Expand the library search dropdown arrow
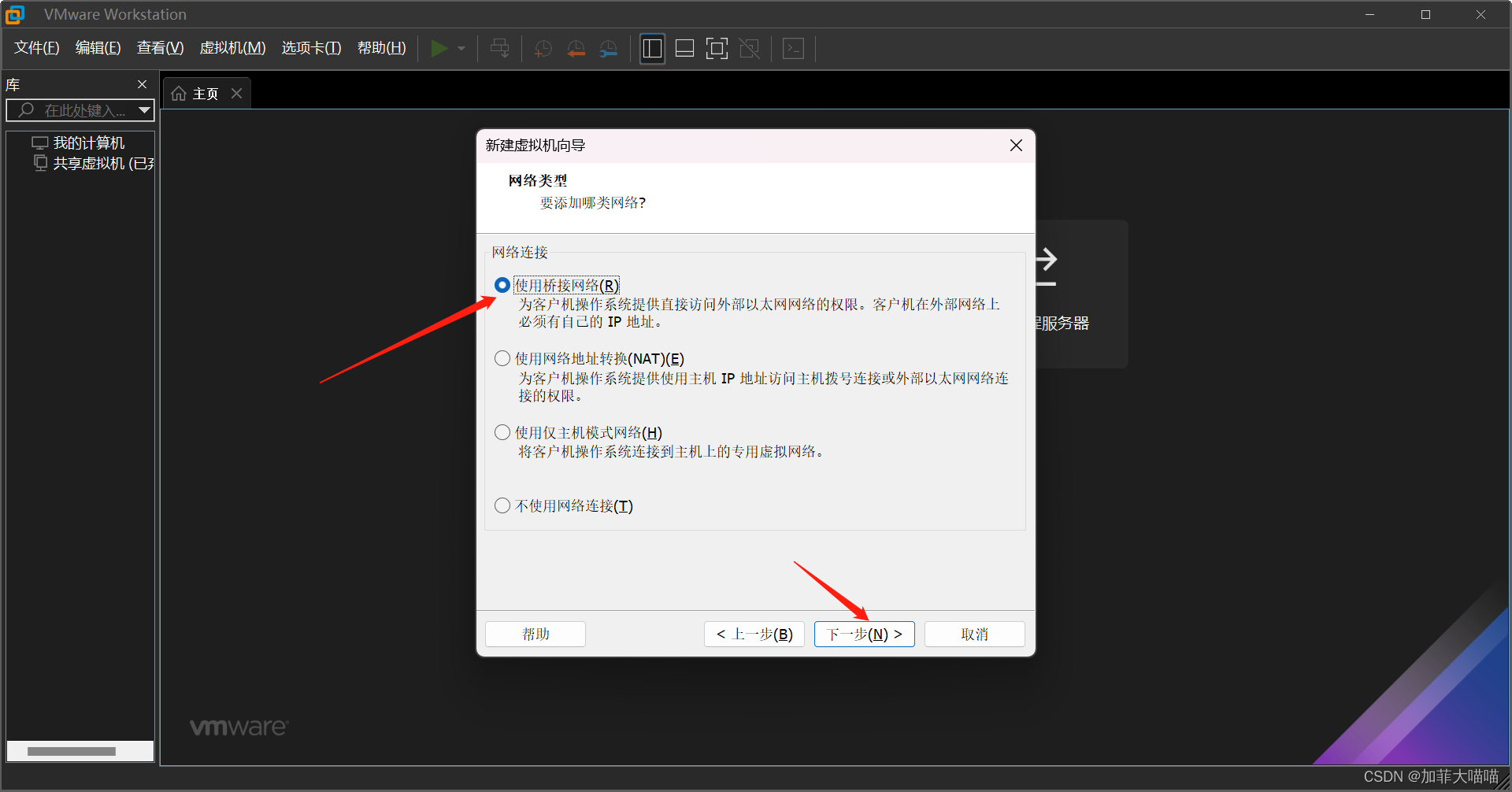The height and width of the screenshot is (792, 1512). coord(144,110)
